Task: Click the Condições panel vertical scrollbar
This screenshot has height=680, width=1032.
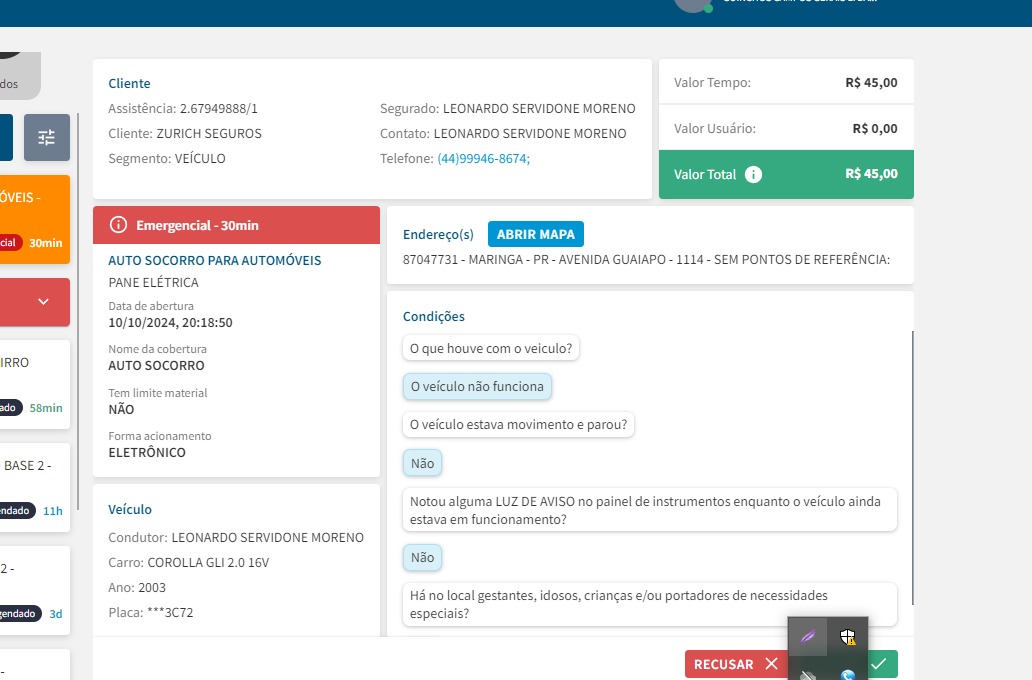Action: (x=912, y=467)
